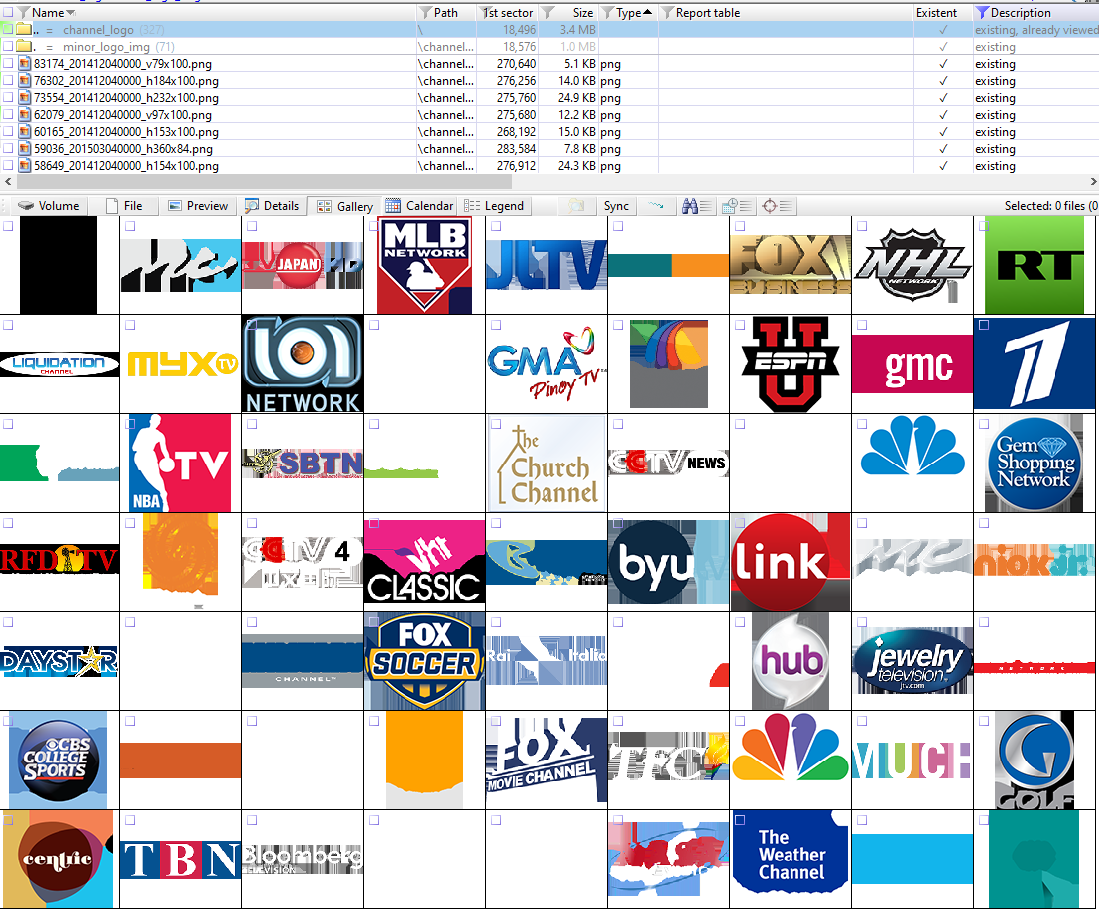Click the active filter icon on Description column
This screenshot has width=1099, height=910.
982,13
